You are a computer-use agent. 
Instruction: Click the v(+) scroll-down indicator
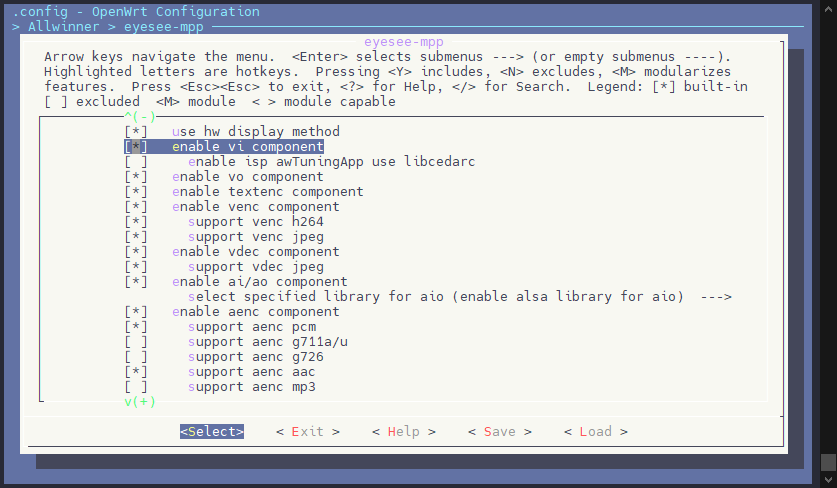pos(140,402)
